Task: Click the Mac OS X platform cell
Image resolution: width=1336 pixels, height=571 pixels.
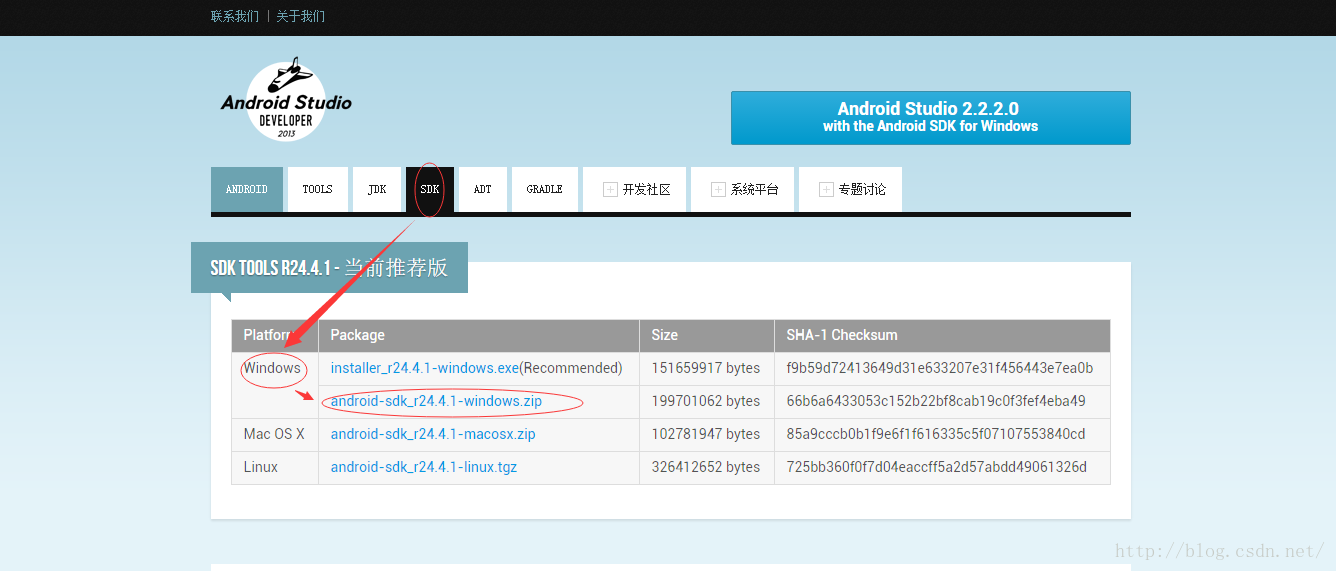Action: click(275, 434)
